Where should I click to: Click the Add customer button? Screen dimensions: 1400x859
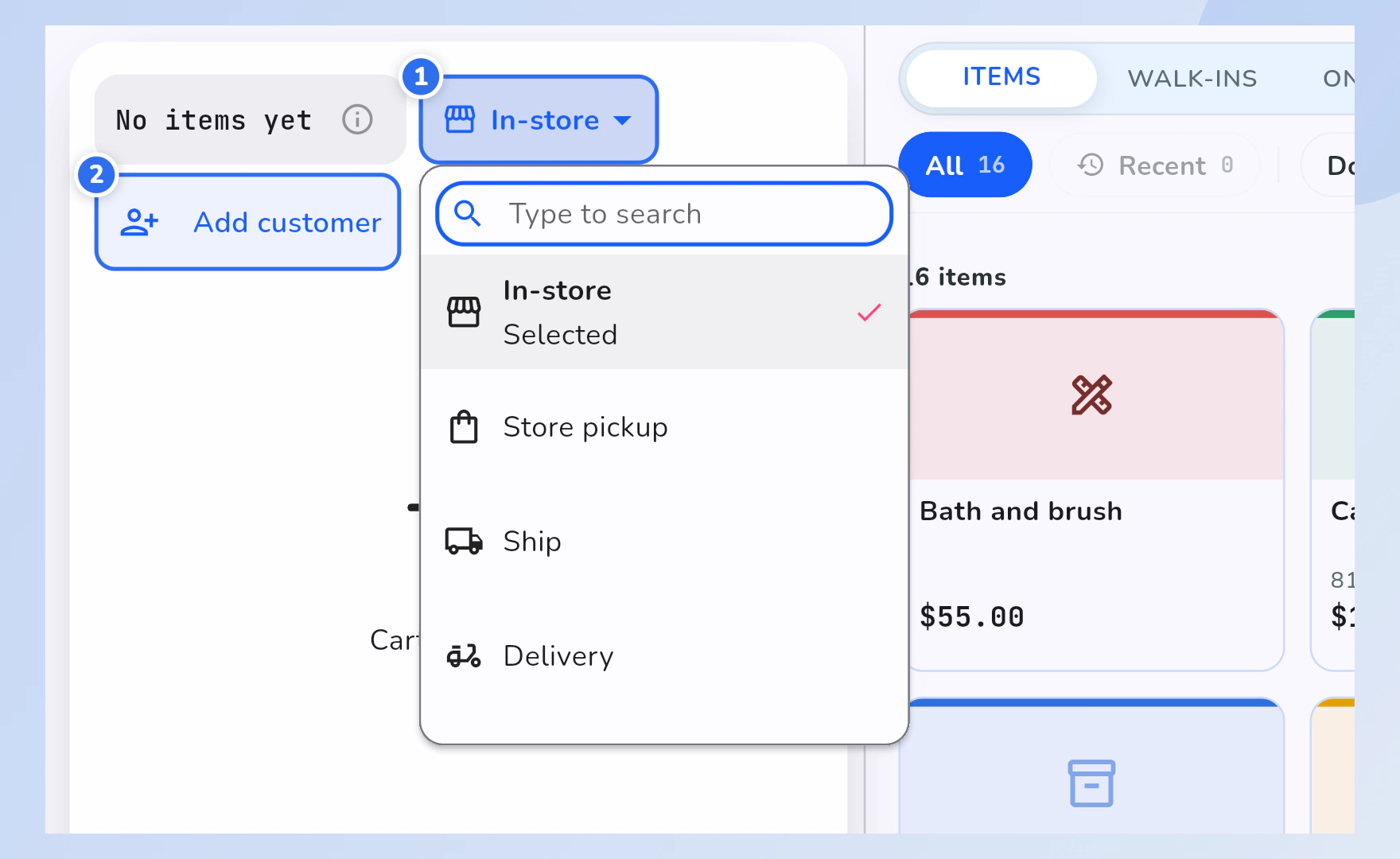[247, 222]
